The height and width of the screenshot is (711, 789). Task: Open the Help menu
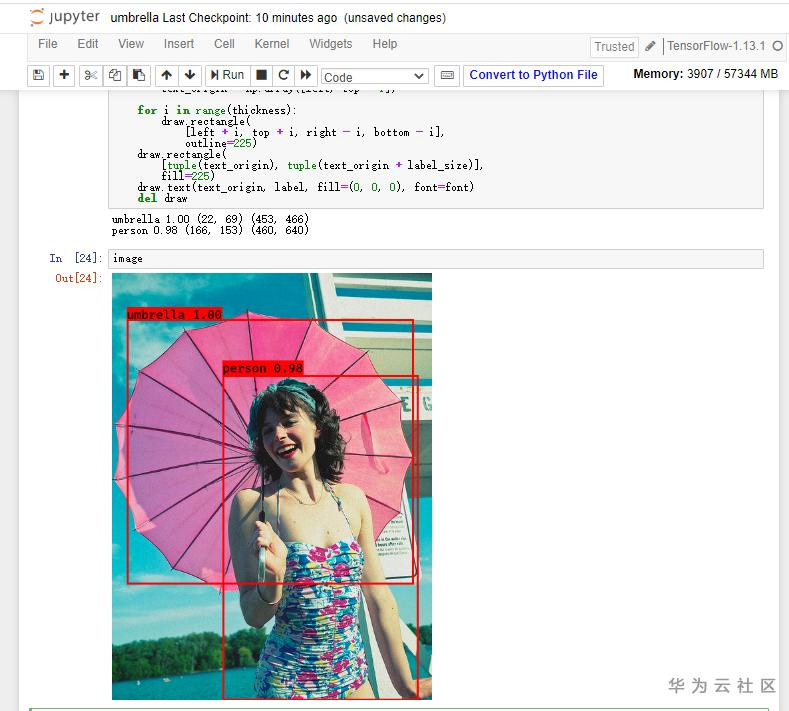pos(385,44)
